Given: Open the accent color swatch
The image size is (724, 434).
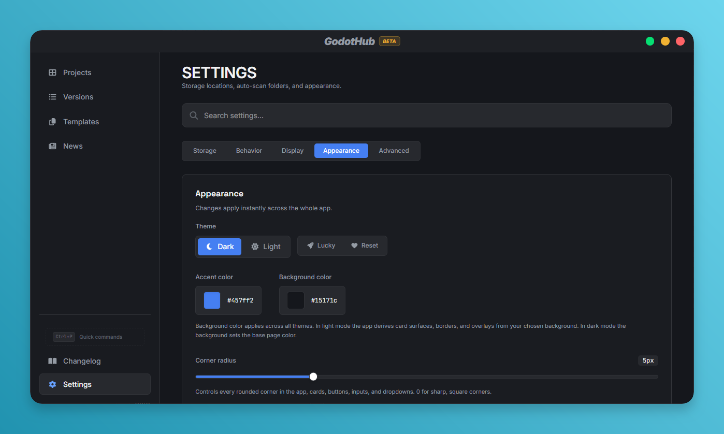Looking at the screenshot, I should [x=212, y=301].
